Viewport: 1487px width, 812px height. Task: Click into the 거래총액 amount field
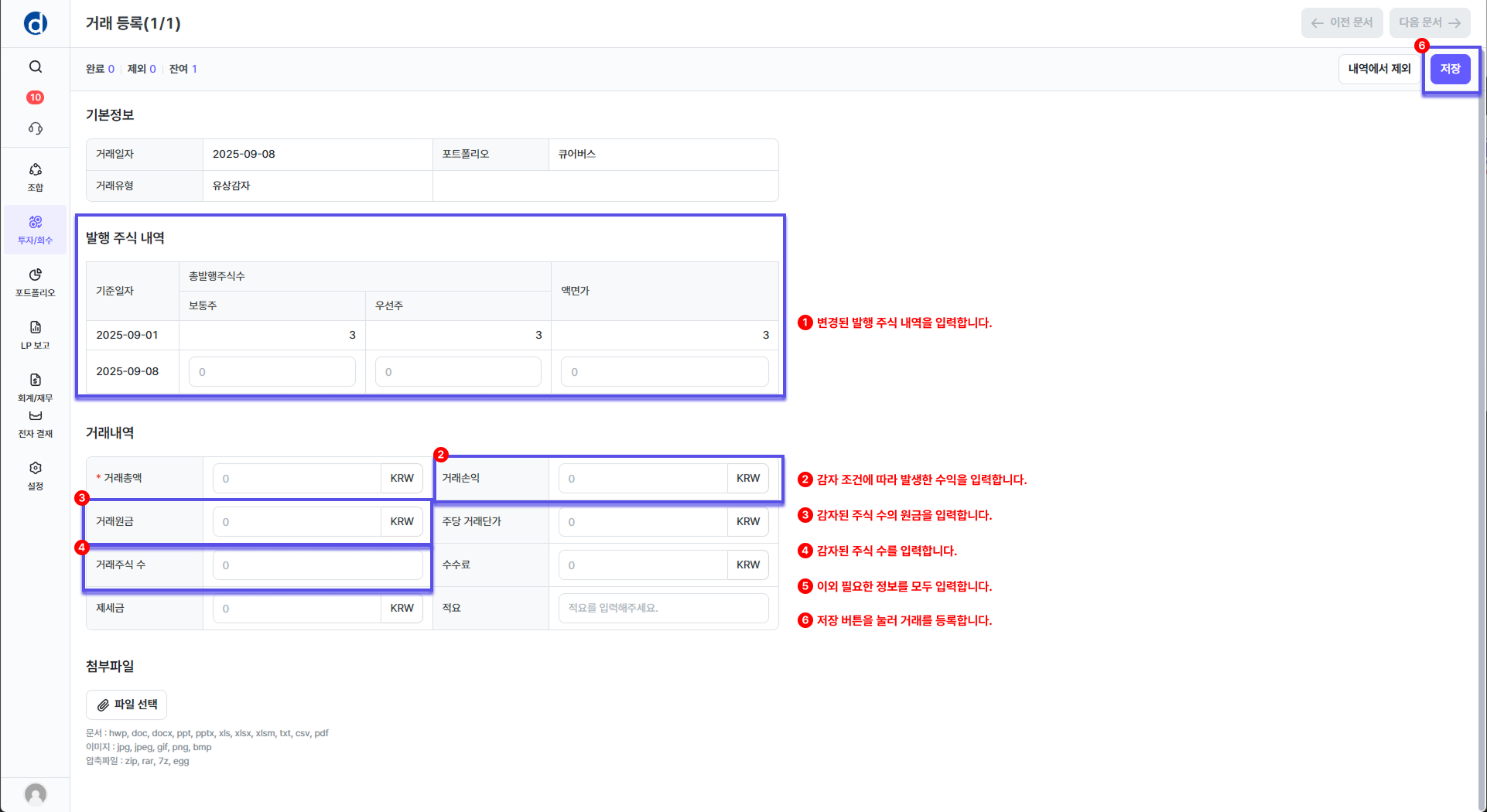pos(296,479)
